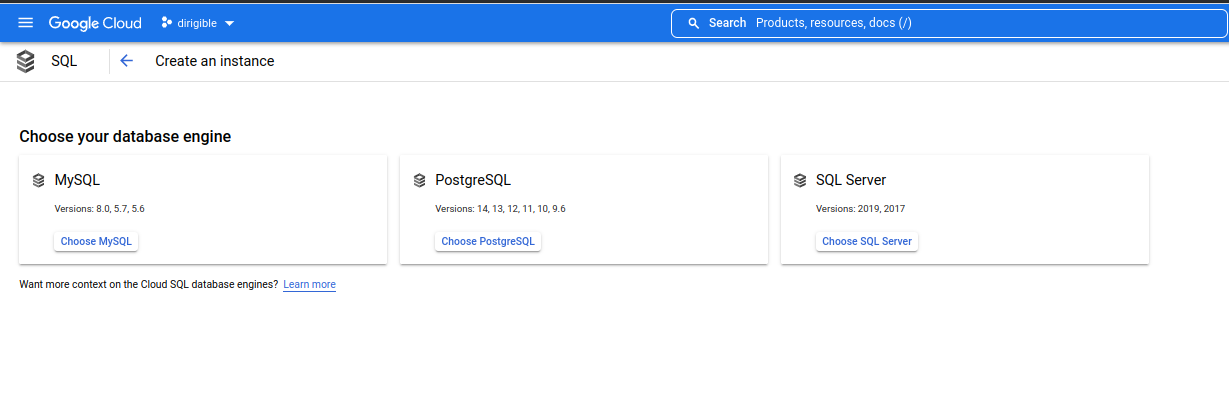
Task: Click the SQL Server card database icon
Action: pos(800,181)
